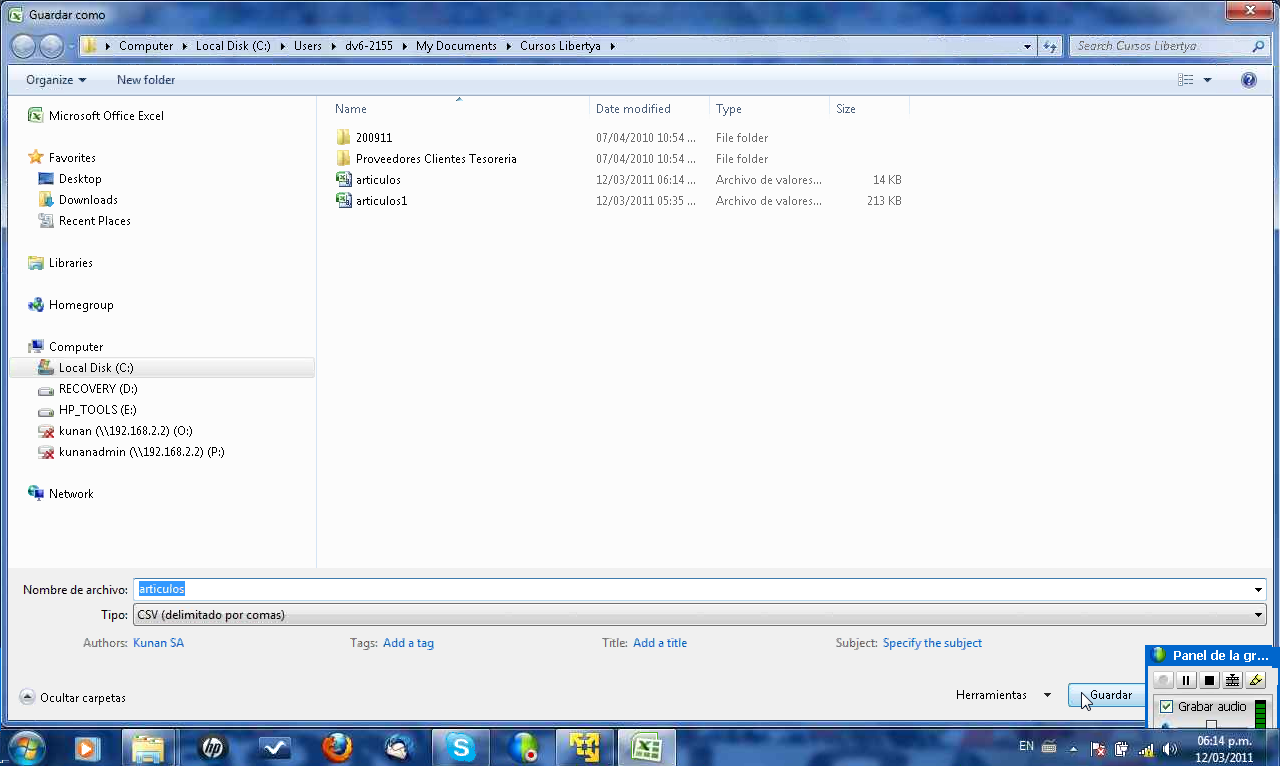The image size is (1280, 766).
Task: Open the Help question mark button
Action: point(1249,80)
